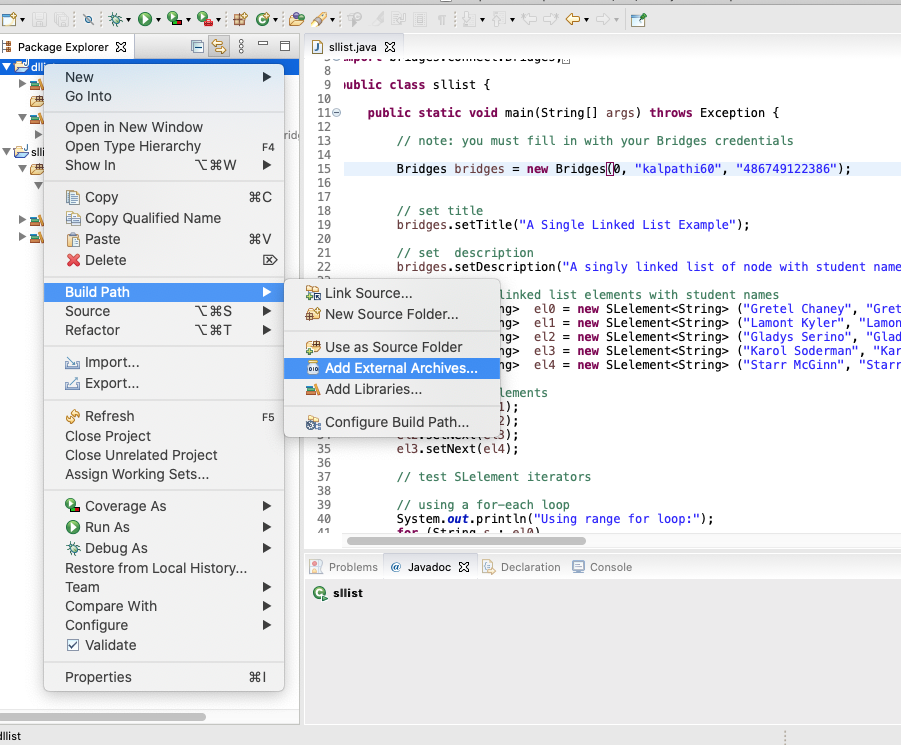Image resolution: width=901 pixels, height=745 pixels.
Task: Click the red Delete X icon in menu
Action: tap(73, 260)
